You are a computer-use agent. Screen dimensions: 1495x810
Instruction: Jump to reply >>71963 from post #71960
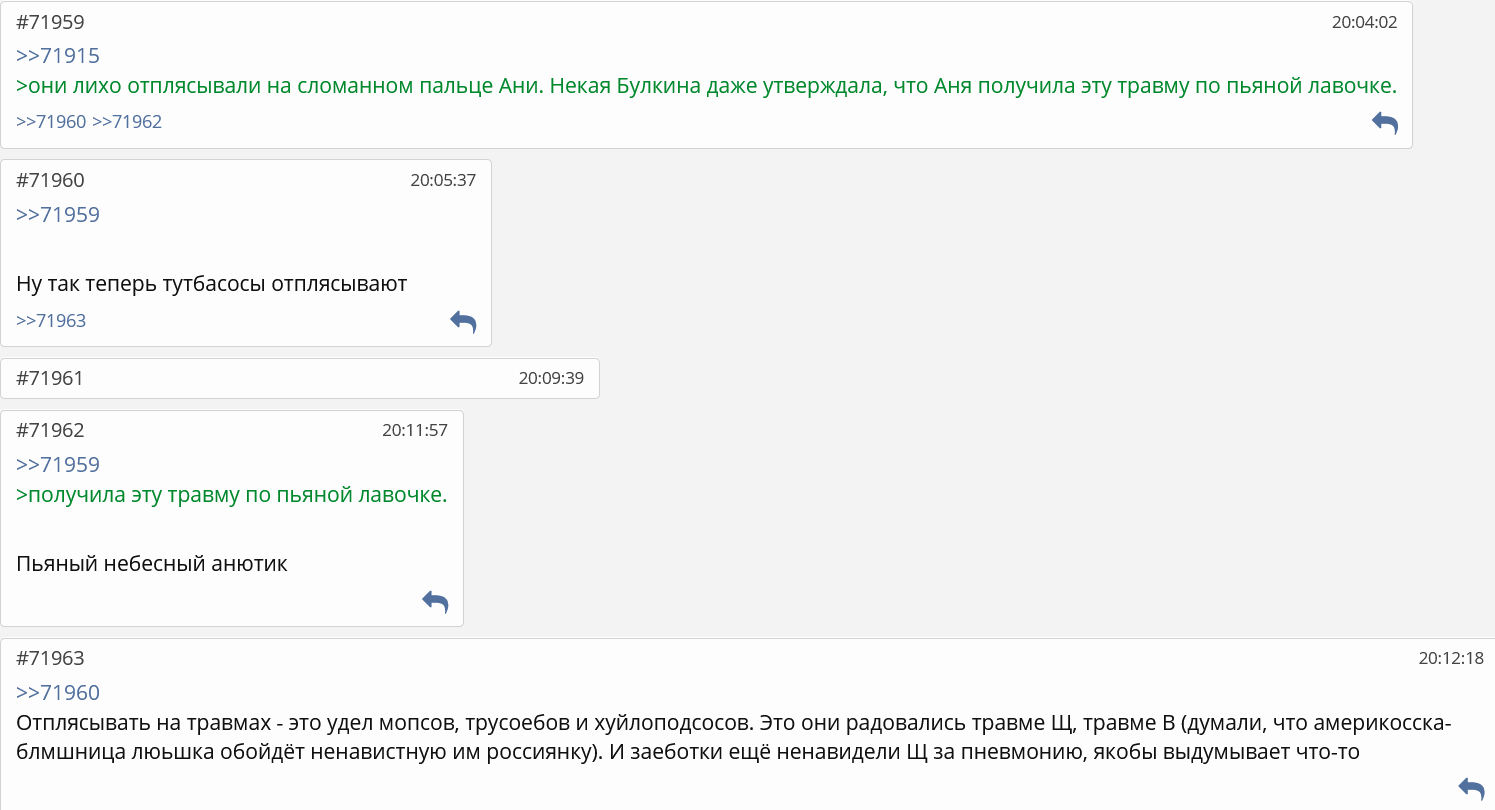pyautogui.click(x=51, y=321)
